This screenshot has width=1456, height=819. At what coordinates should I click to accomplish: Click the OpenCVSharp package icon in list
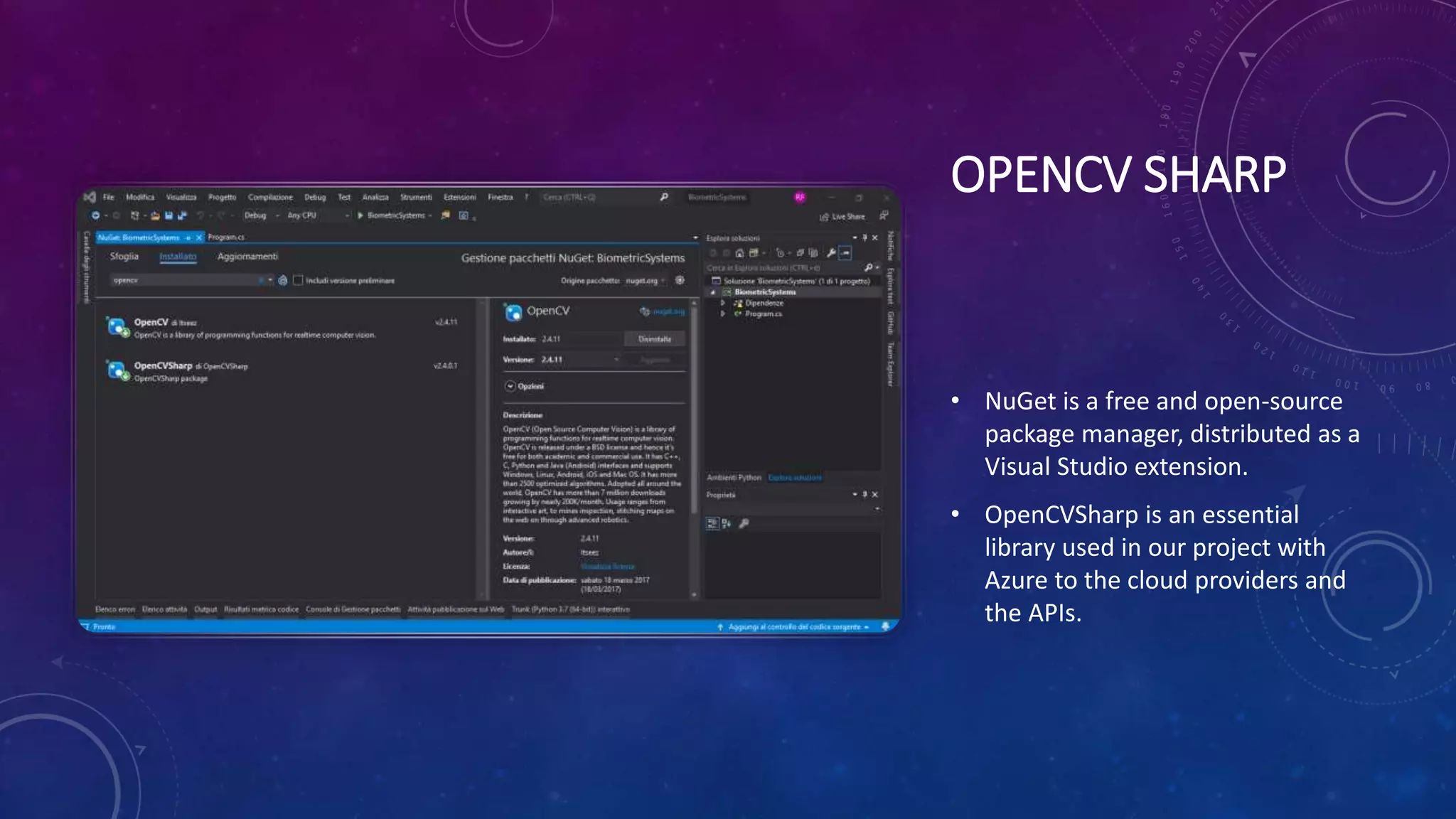[117, 370]
